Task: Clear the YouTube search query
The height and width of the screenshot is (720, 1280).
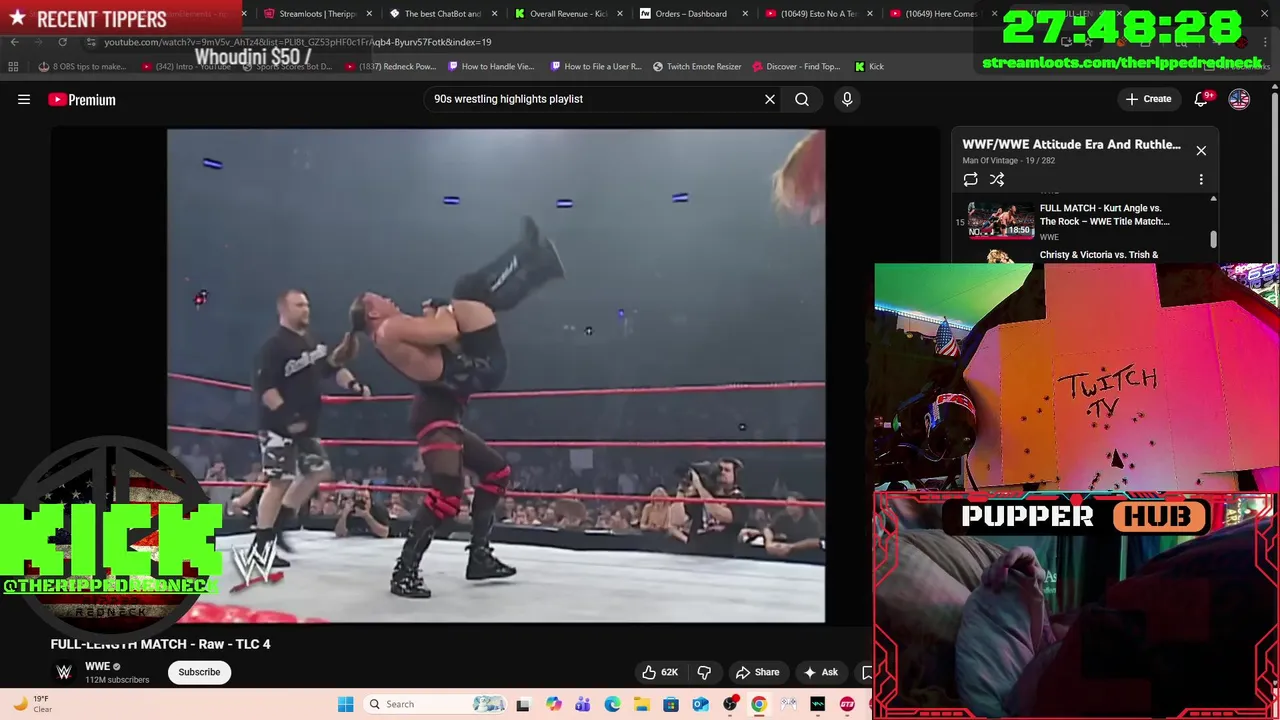Action: pos(770,99)
